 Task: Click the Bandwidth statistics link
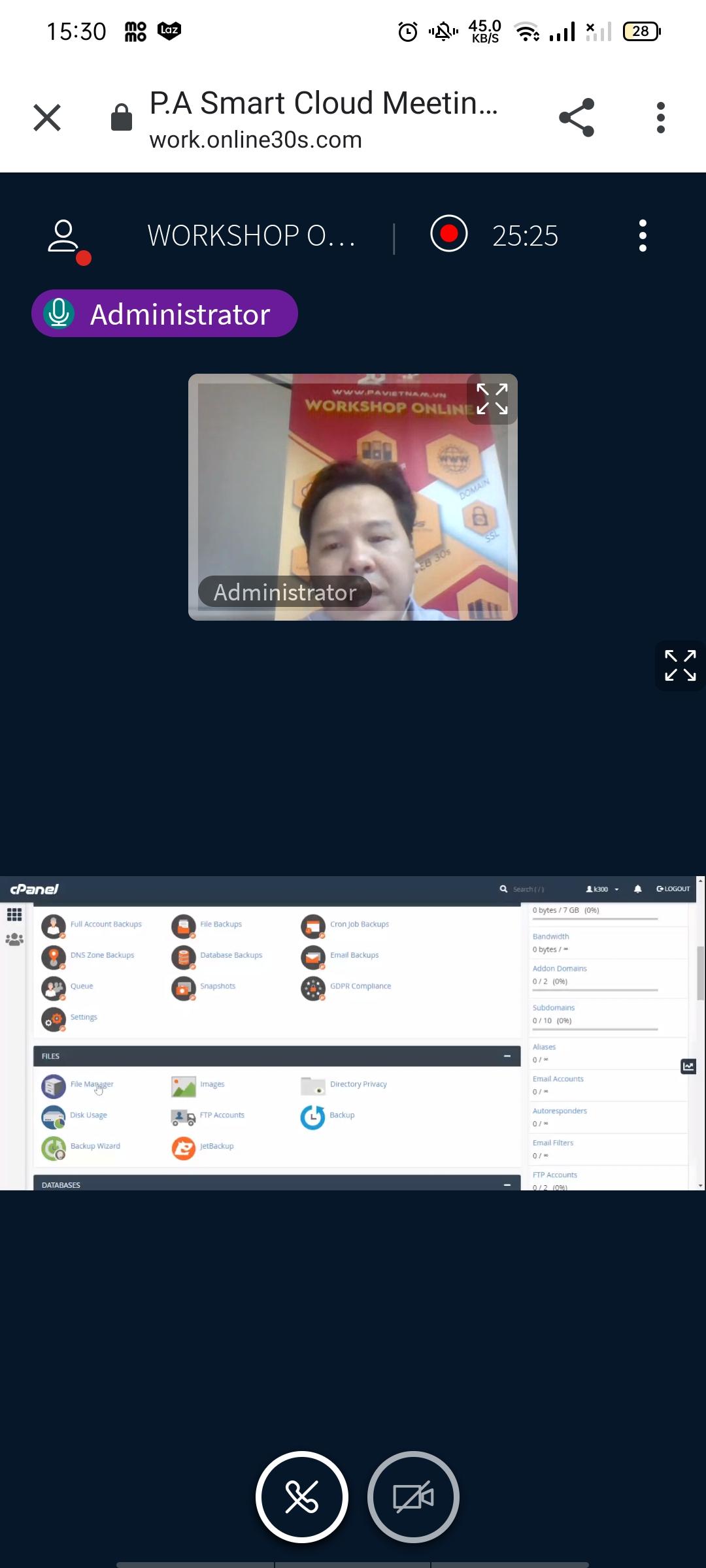coord(550,936)
